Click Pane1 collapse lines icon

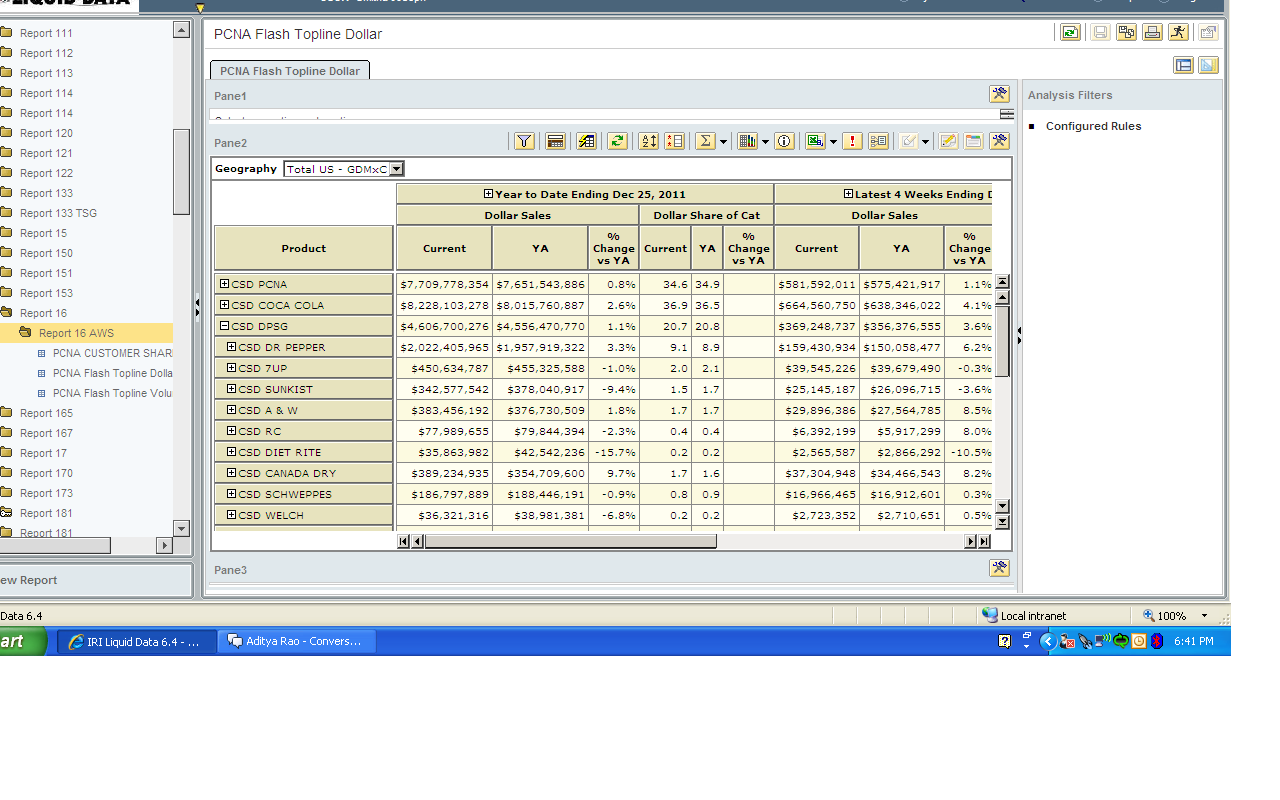coord(1007,115)
